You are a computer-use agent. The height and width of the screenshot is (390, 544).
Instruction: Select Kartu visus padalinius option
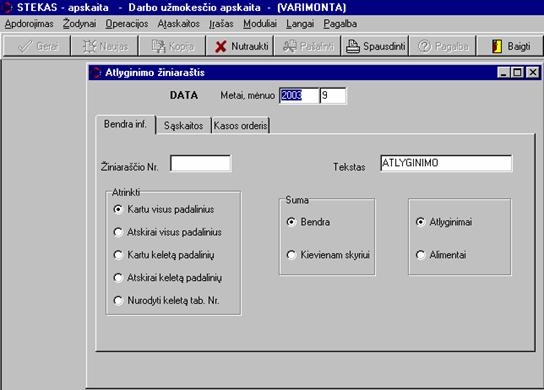(x=164, y=209)
